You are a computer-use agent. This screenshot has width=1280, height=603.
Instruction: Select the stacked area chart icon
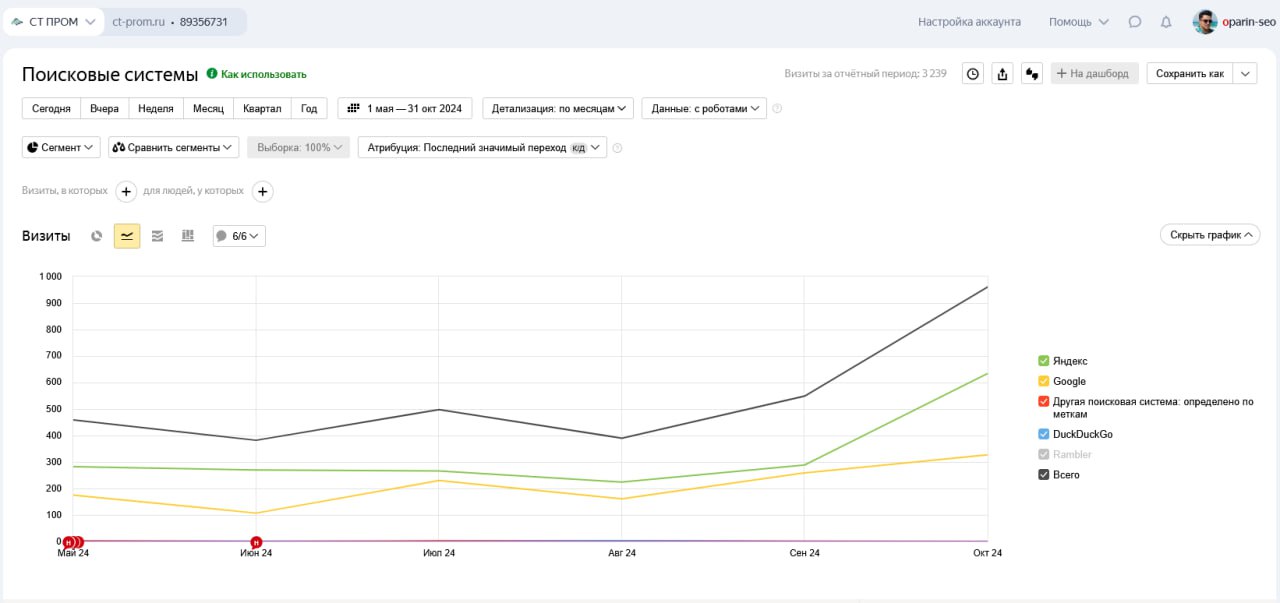[x=157, y=236]
